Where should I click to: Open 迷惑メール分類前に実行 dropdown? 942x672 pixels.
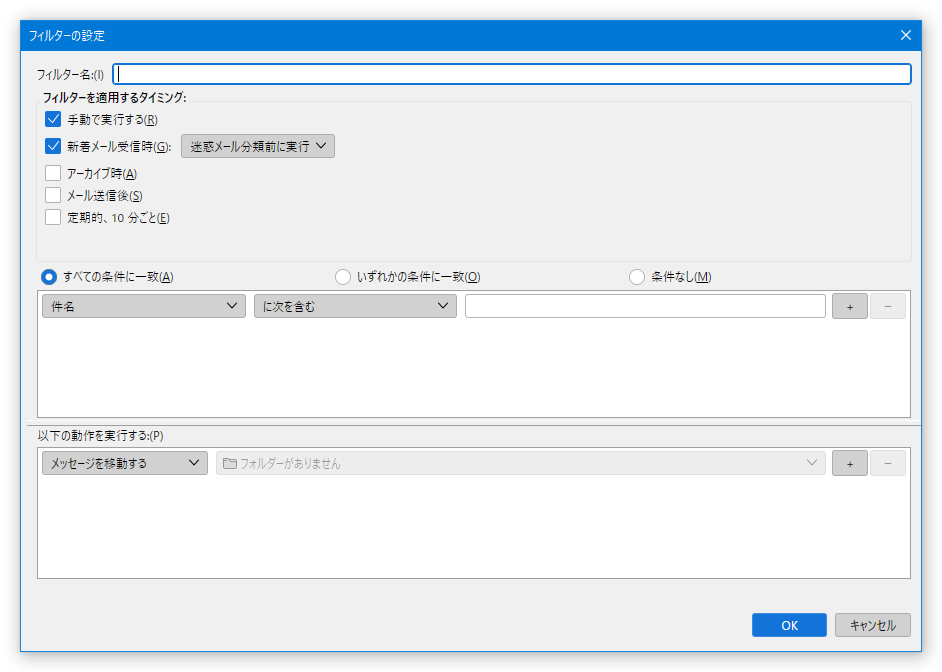257,146
